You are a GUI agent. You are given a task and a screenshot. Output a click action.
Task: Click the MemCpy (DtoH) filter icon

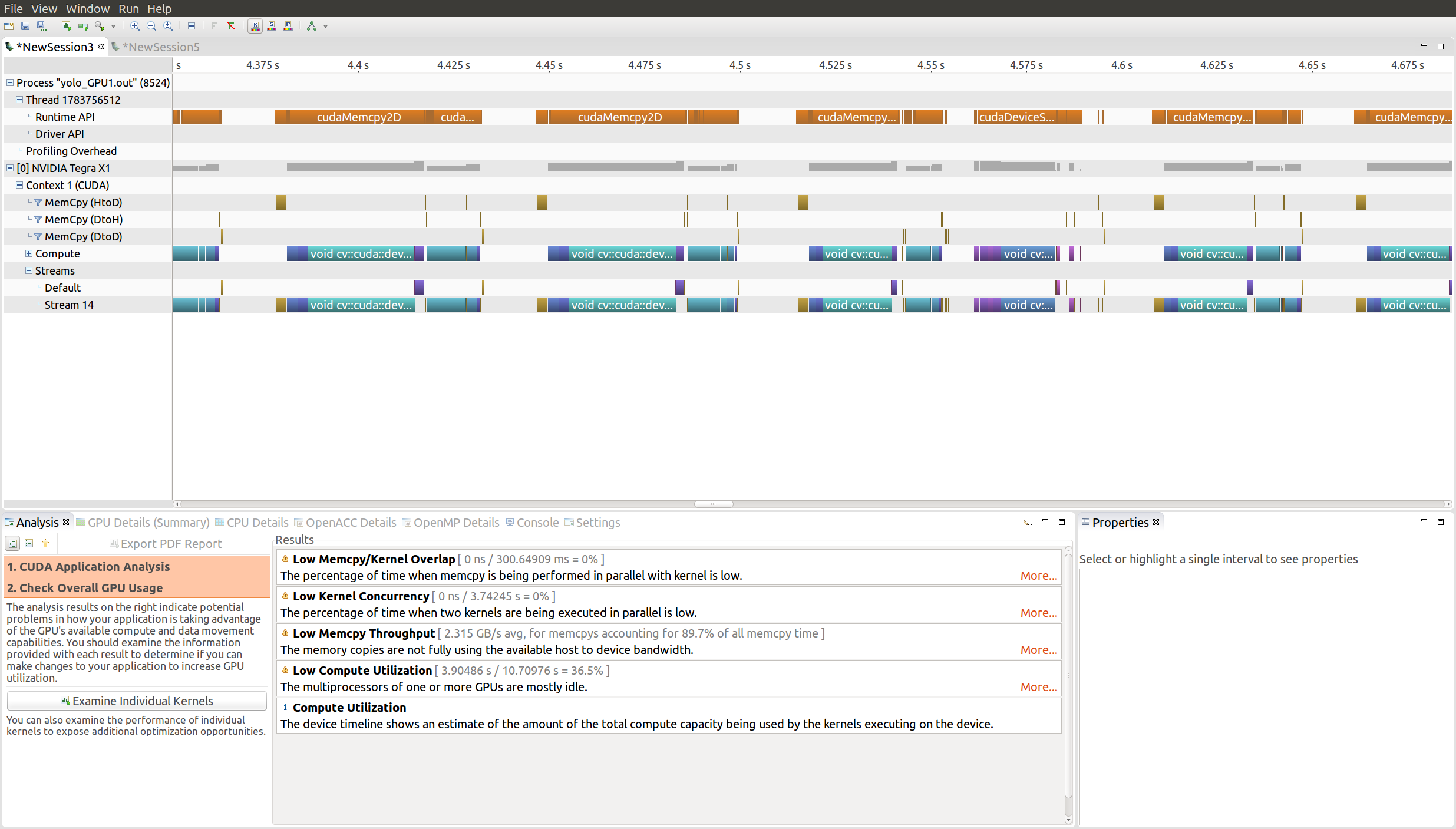tap(38, 219)
